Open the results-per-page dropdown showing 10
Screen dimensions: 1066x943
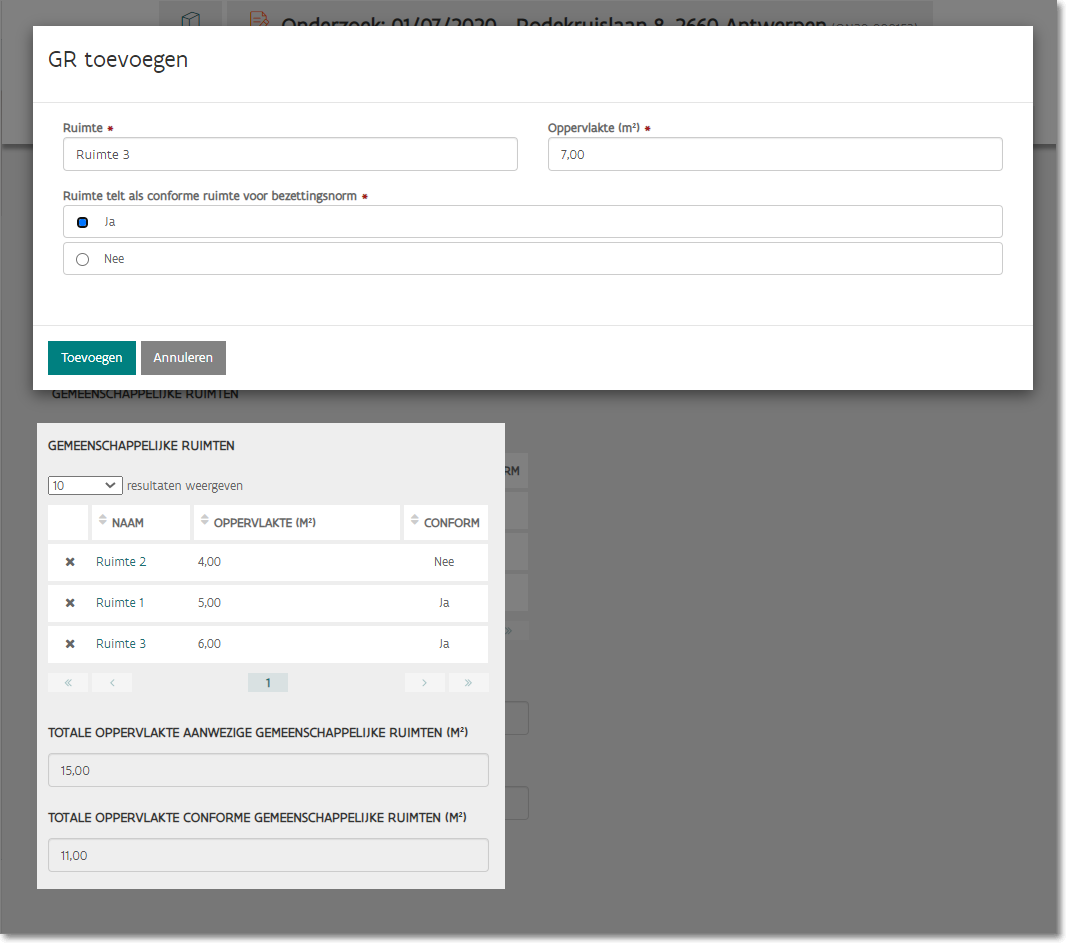click(85, 485)
